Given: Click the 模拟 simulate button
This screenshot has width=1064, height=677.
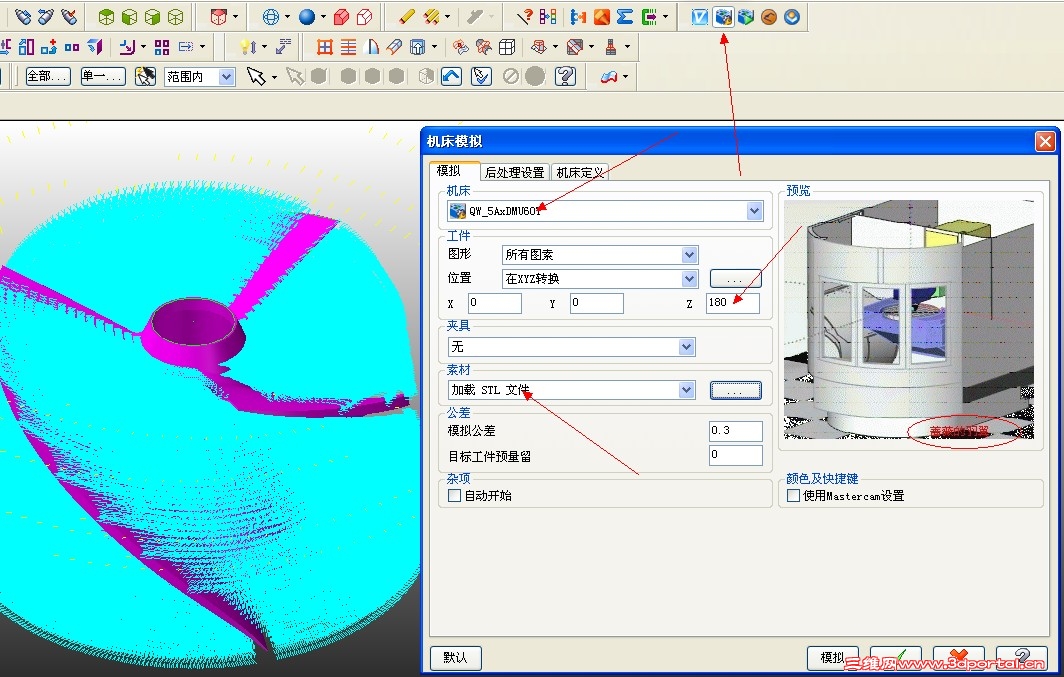Looking at the screenshot, I should [833, 657].
